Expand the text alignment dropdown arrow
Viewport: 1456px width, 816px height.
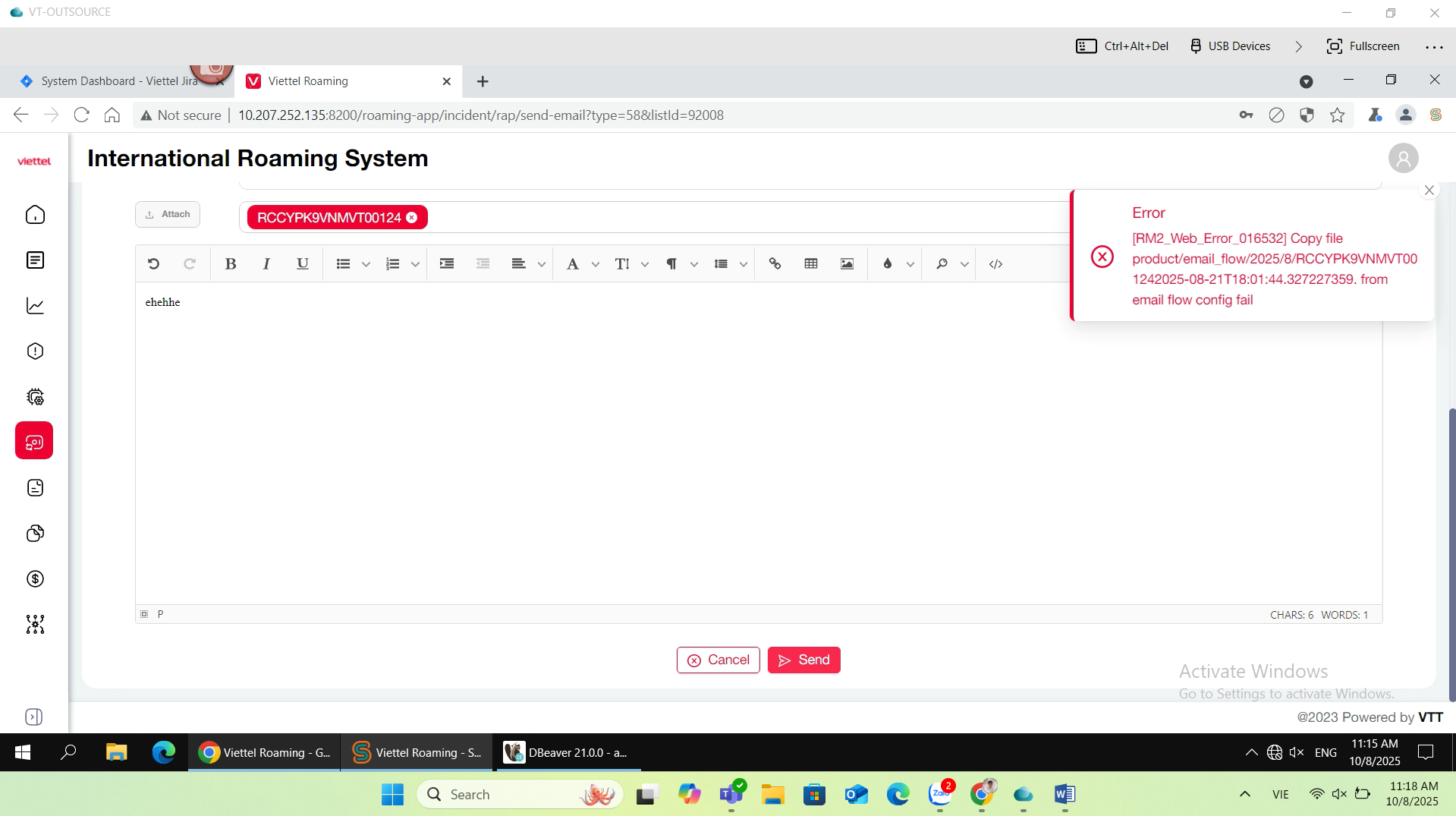(541, 264)
